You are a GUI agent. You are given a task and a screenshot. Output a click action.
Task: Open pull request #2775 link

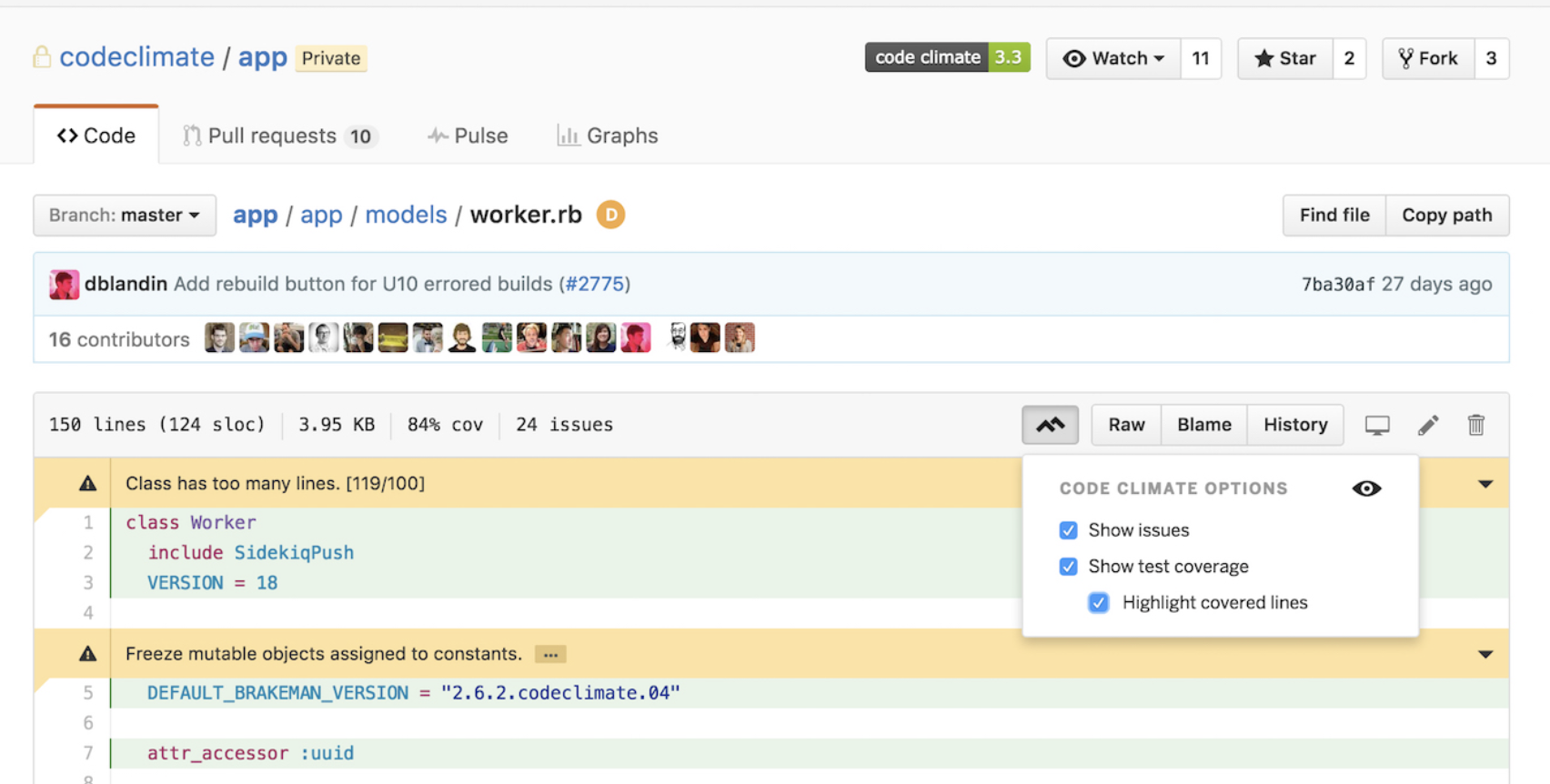click(594, 284)
